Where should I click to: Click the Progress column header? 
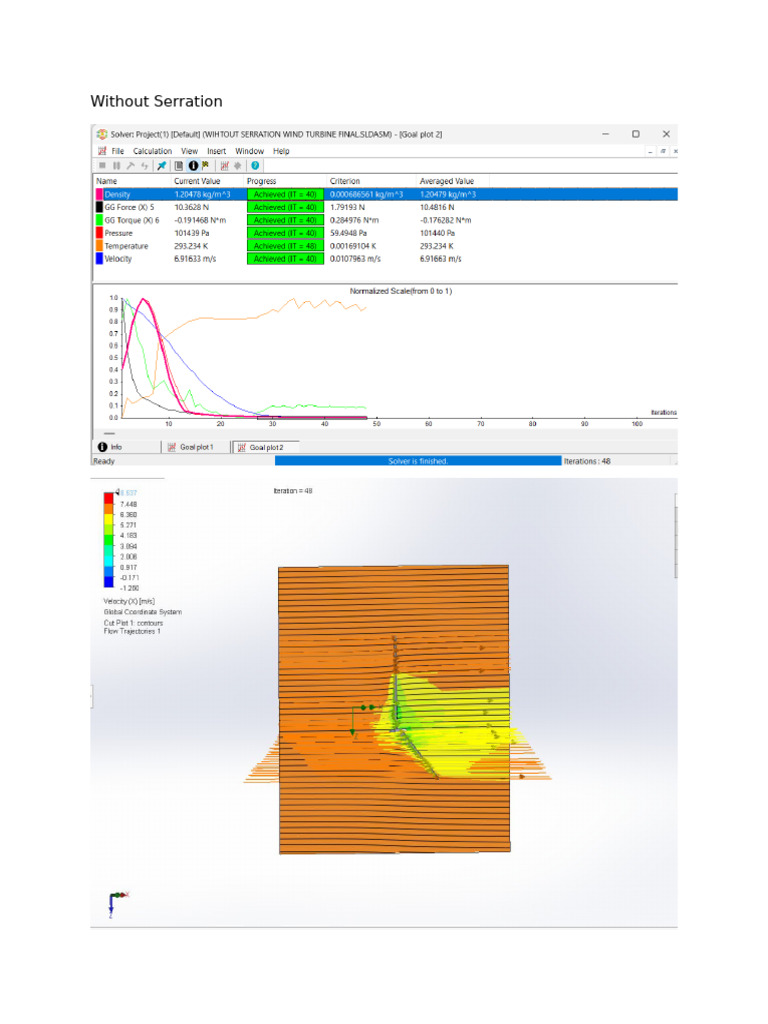click(x=261, y=182)
